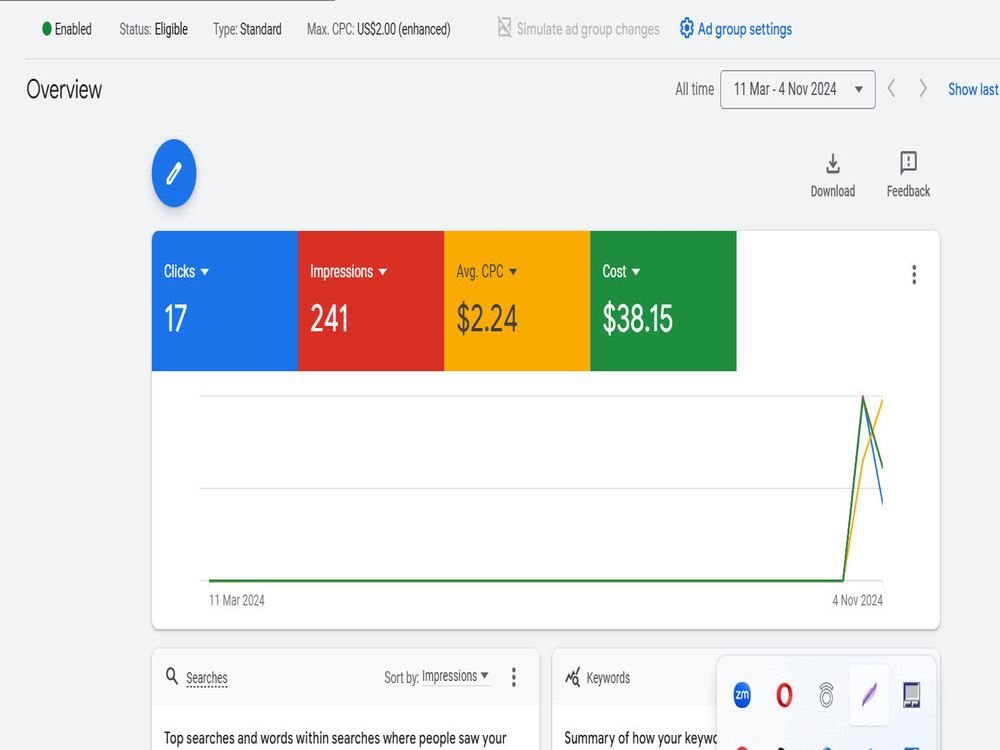
Task: Click the simulate ad group changes icon
Action: (x=504, y=27)
